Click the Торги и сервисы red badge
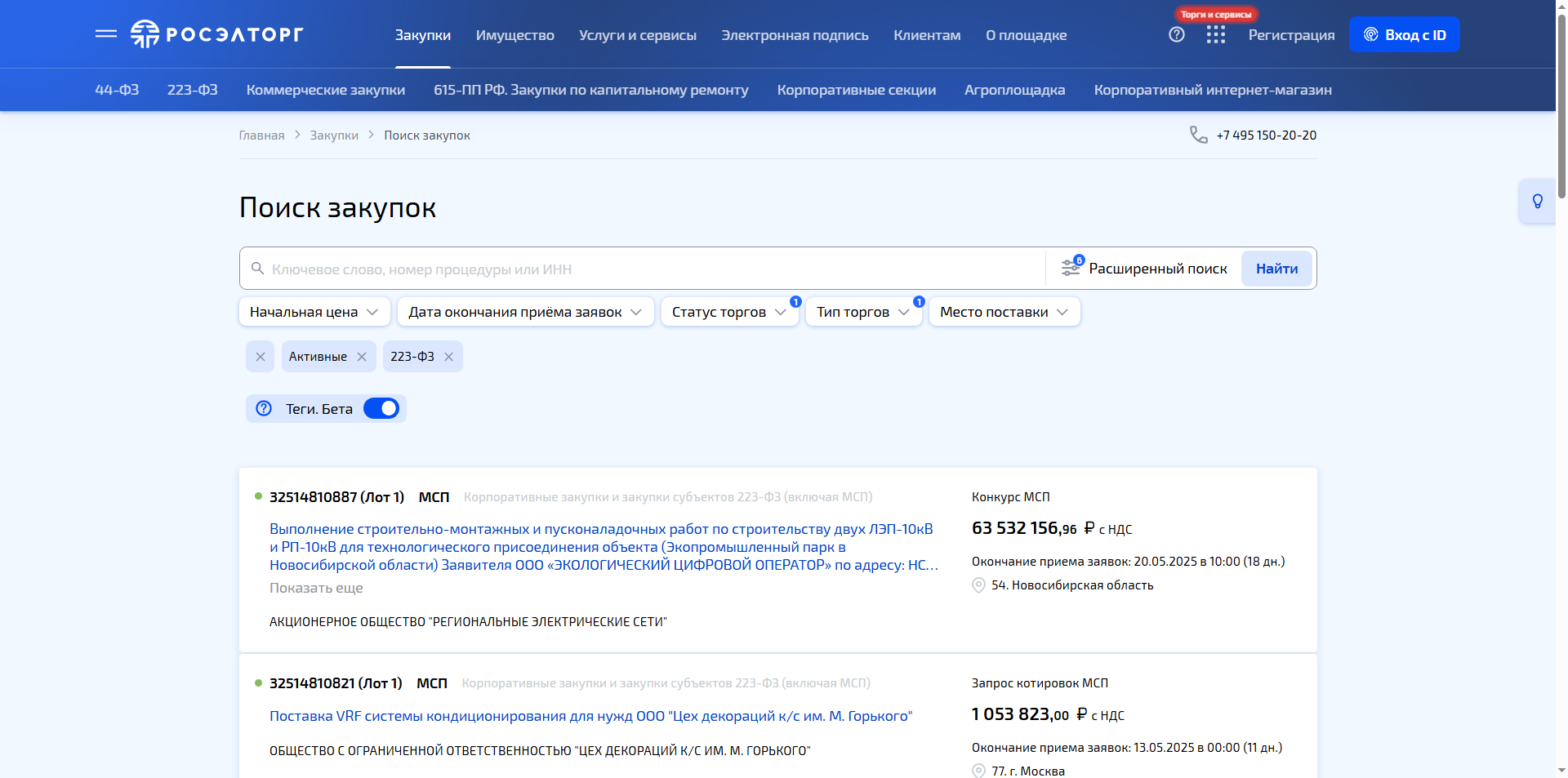Viewport: 1568px width, 778px height. [1216, 14]
